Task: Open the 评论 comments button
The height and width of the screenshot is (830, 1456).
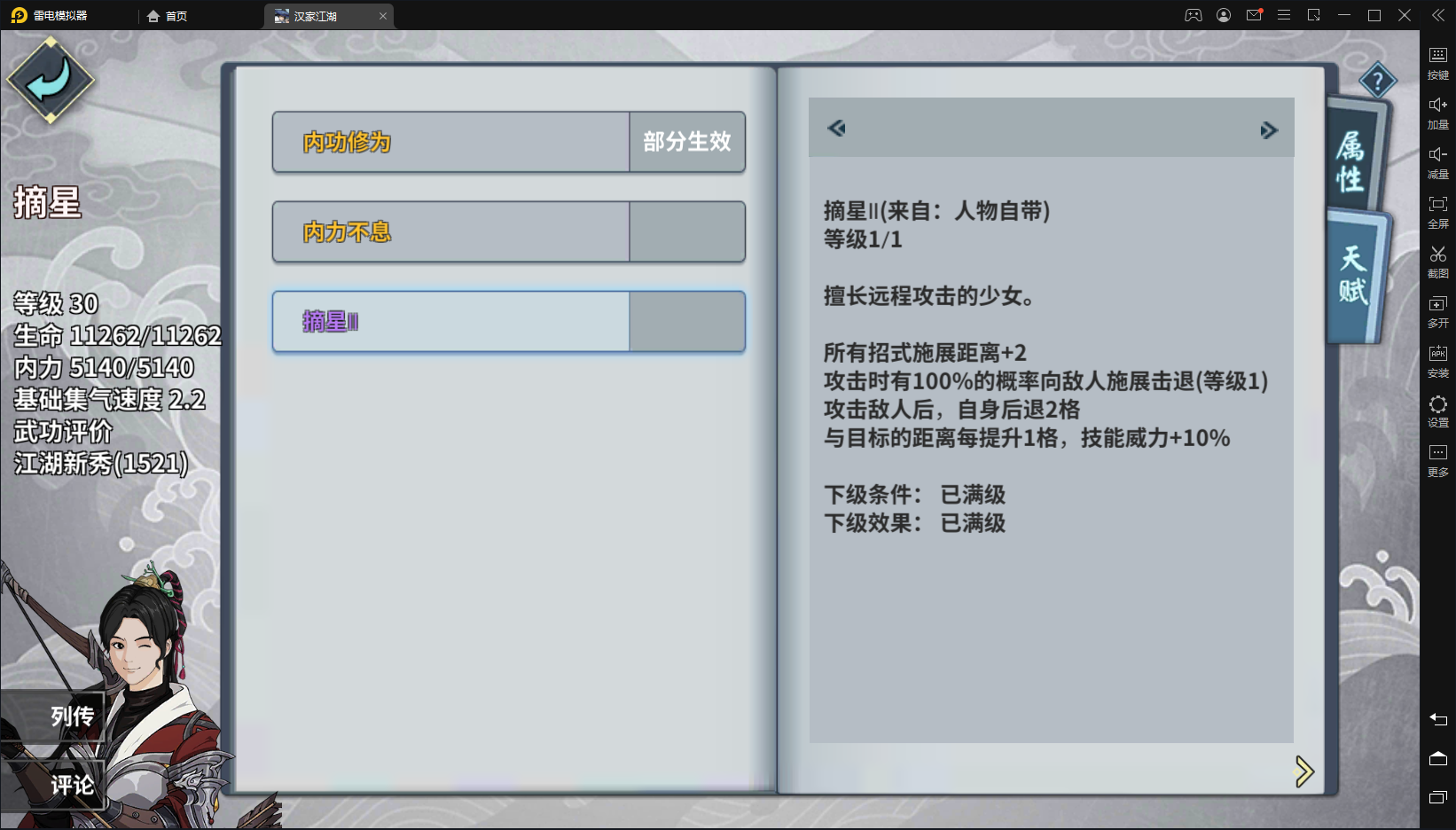Action: (x=53, y=785)
